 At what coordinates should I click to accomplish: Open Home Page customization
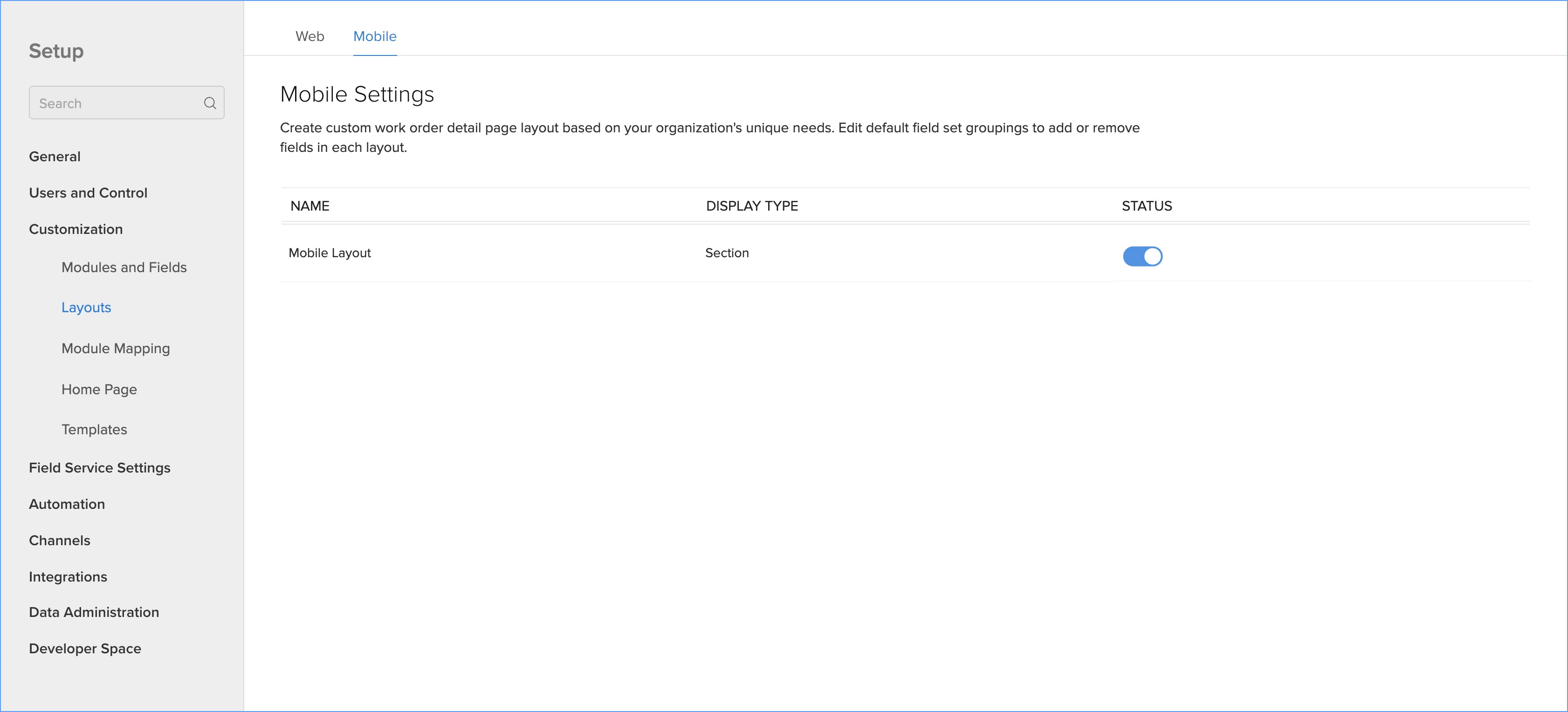(x=99, y=389)
